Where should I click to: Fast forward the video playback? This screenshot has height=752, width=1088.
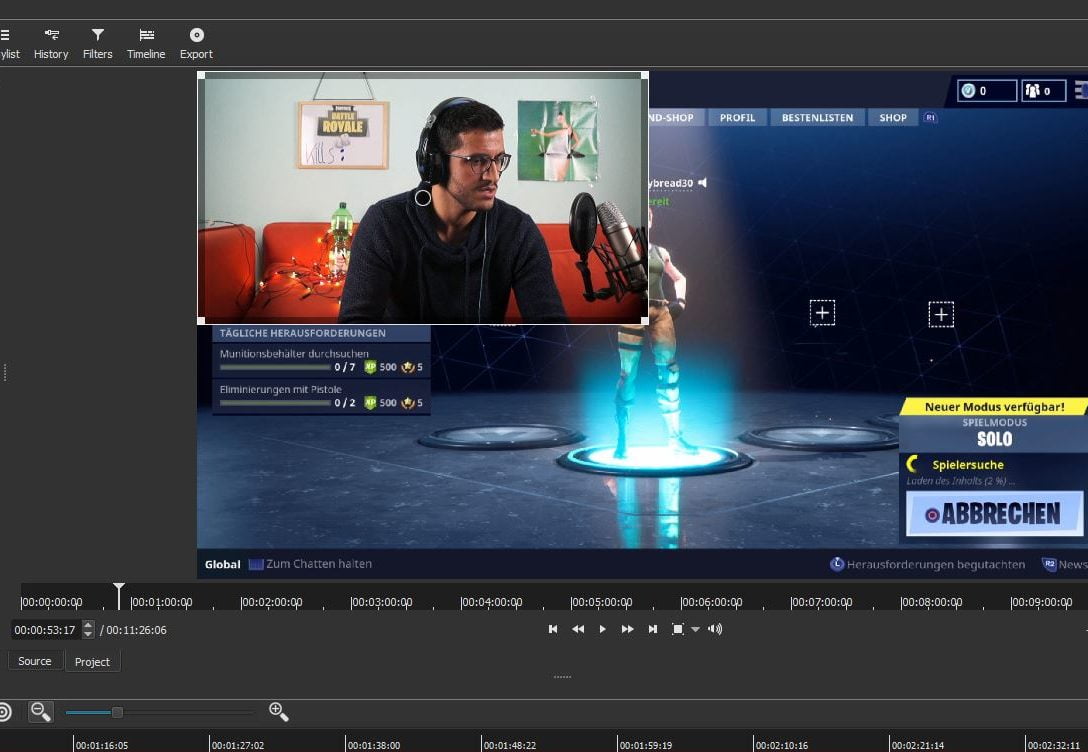(627, 629)
